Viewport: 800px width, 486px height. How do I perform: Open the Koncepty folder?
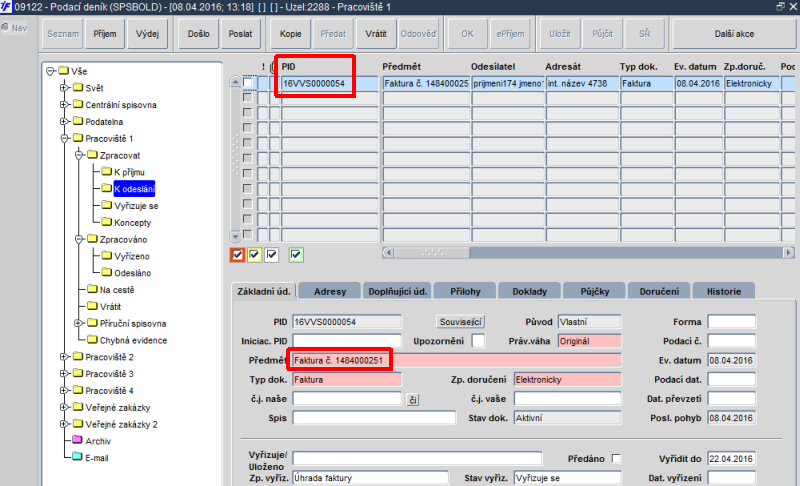pos(133,223)
